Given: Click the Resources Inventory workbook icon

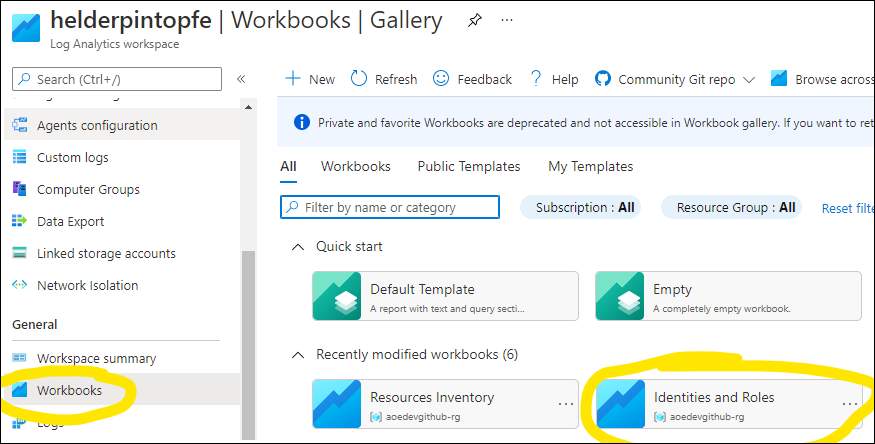Looking at the screenshot, I should (x=336, y=404).
